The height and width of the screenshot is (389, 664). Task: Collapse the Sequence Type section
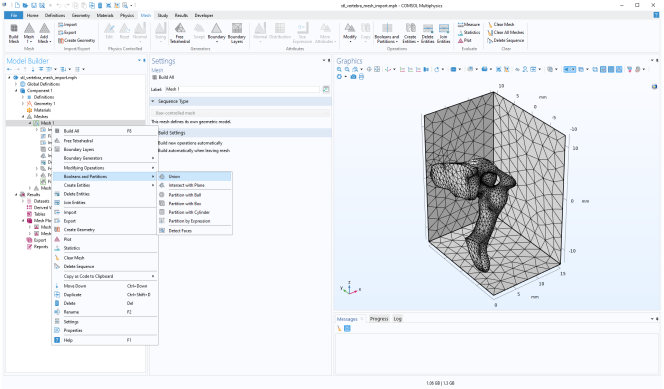pyautogui.click(x=153, y=101)
